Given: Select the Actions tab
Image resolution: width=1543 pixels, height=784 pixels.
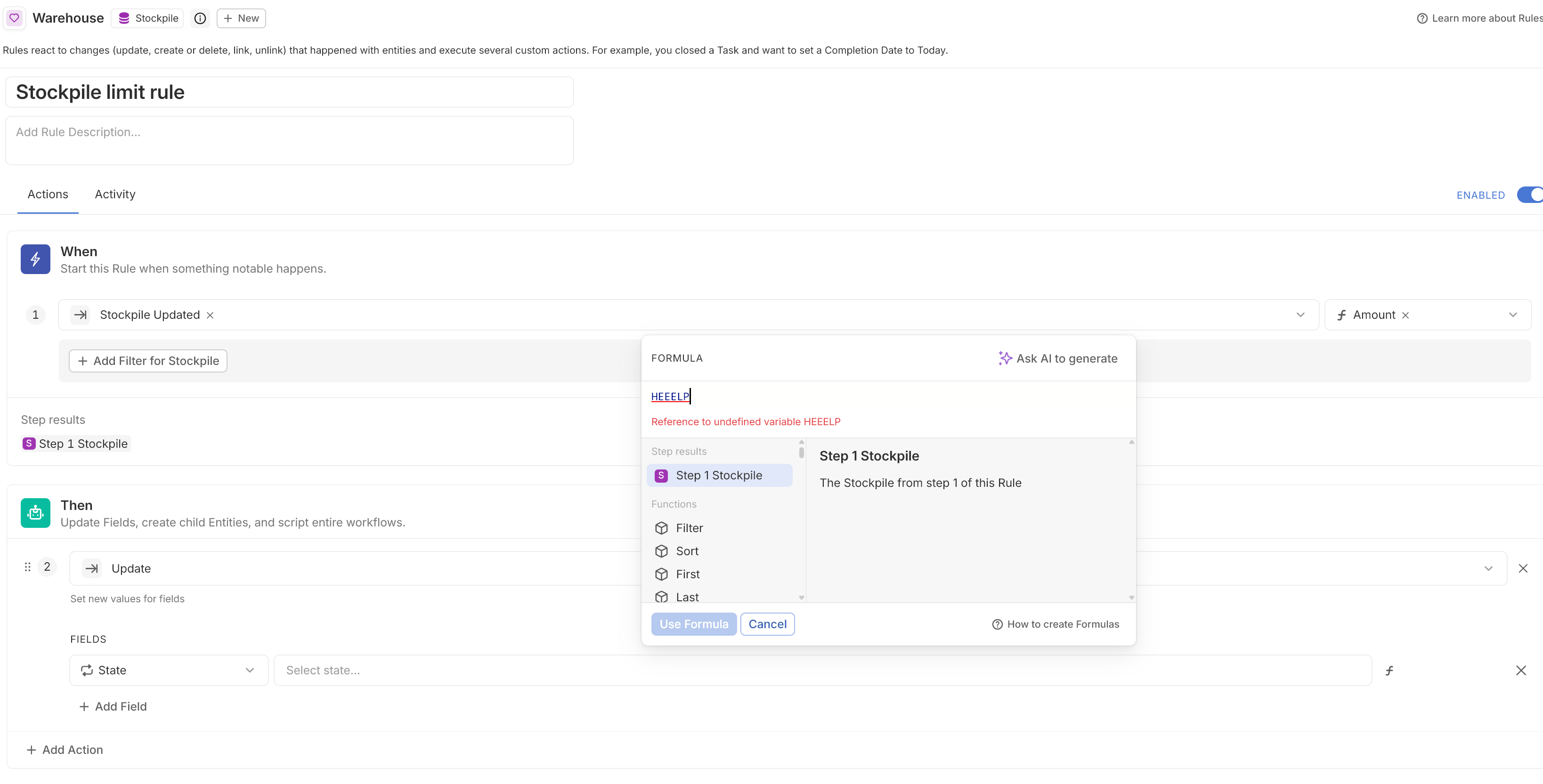Looking at the screenshot, I should (x=48, y=194).
